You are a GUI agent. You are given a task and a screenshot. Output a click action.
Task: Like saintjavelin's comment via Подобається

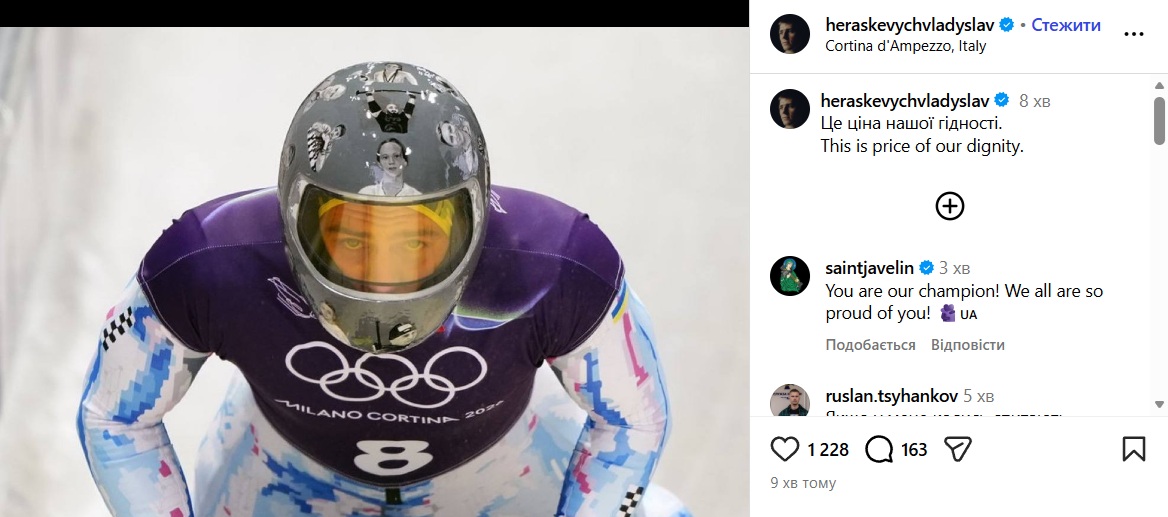click(x=870, y=345)
